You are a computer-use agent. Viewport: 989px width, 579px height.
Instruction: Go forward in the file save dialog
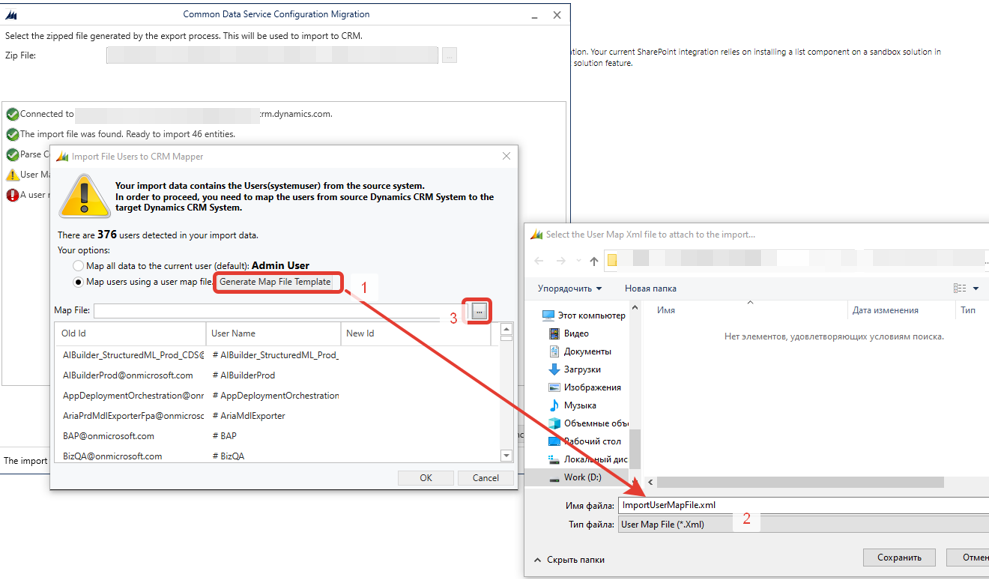click(x=561, y=260)
